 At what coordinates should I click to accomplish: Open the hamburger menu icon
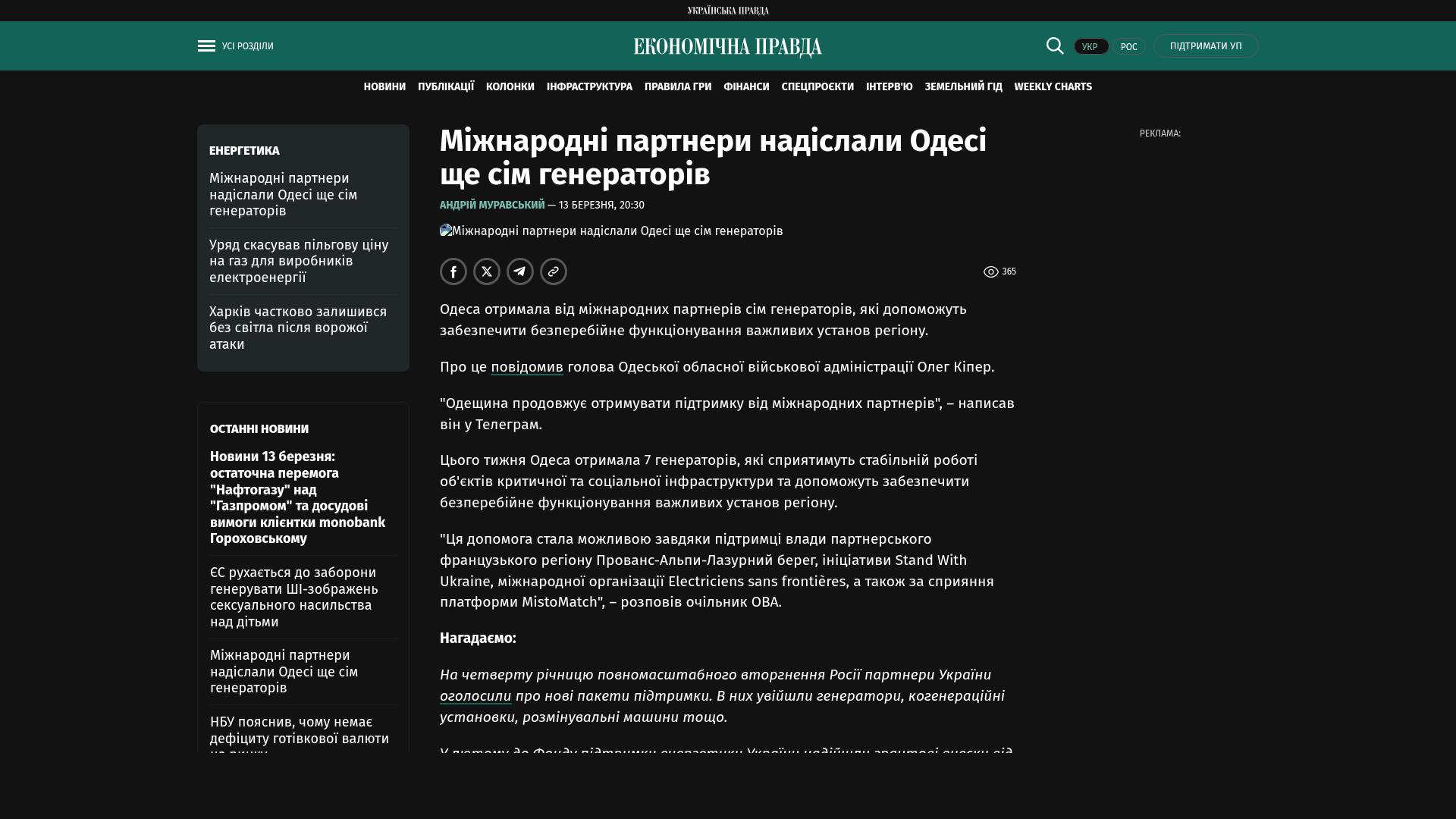[206, 46]
